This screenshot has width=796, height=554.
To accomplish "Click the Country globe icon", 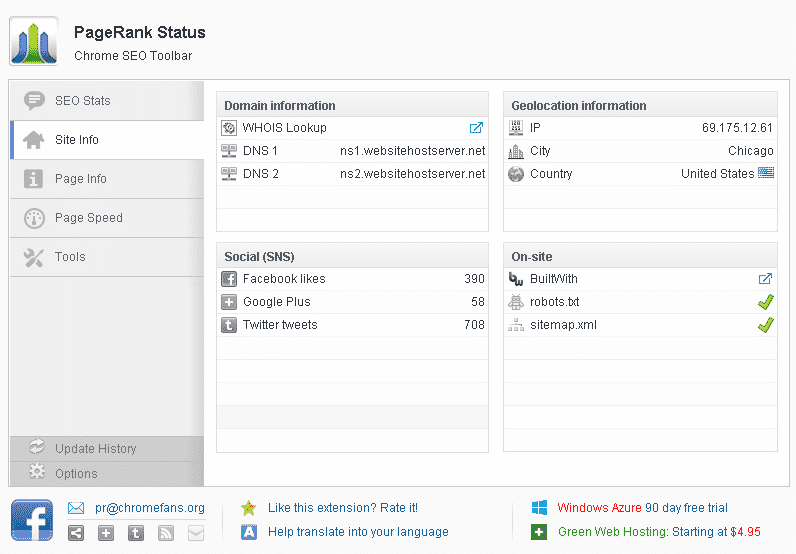I will [x=516, y=174].
